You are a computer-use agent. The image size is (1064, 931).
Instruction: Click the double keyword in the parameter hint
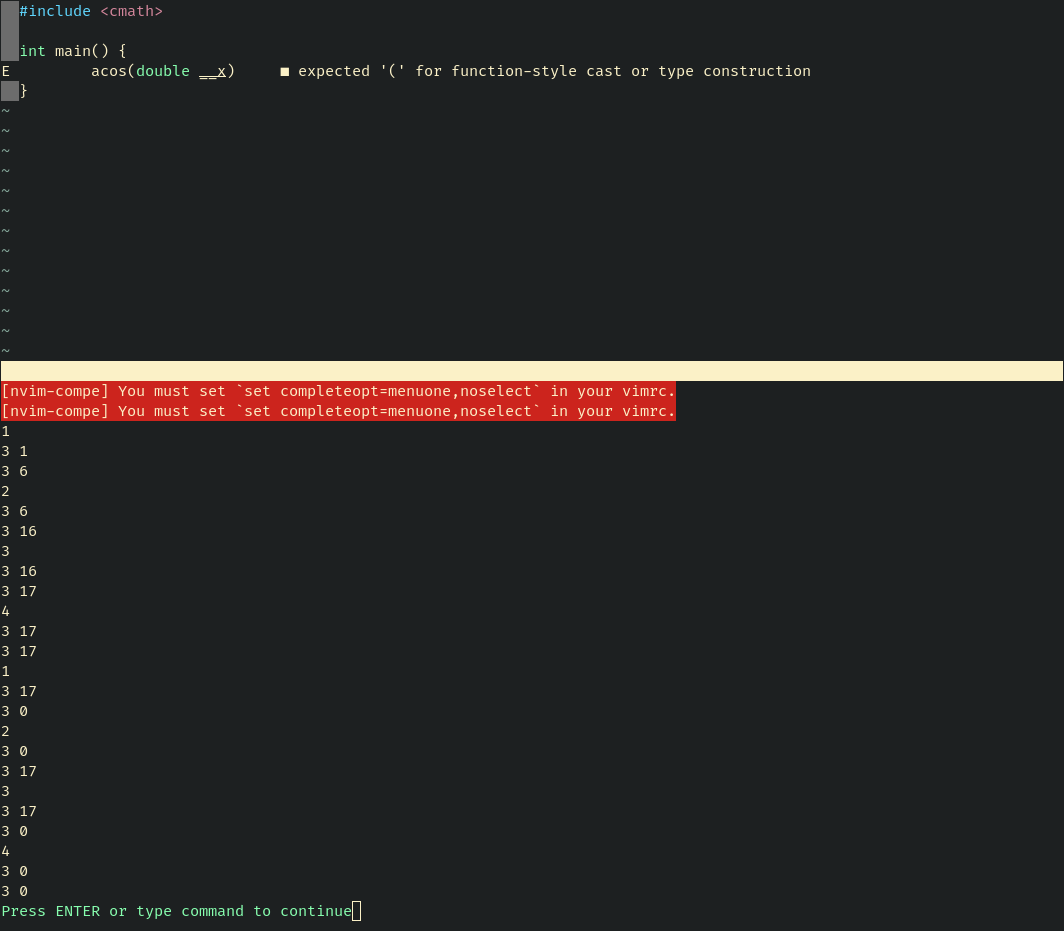(x=161, y=71)
